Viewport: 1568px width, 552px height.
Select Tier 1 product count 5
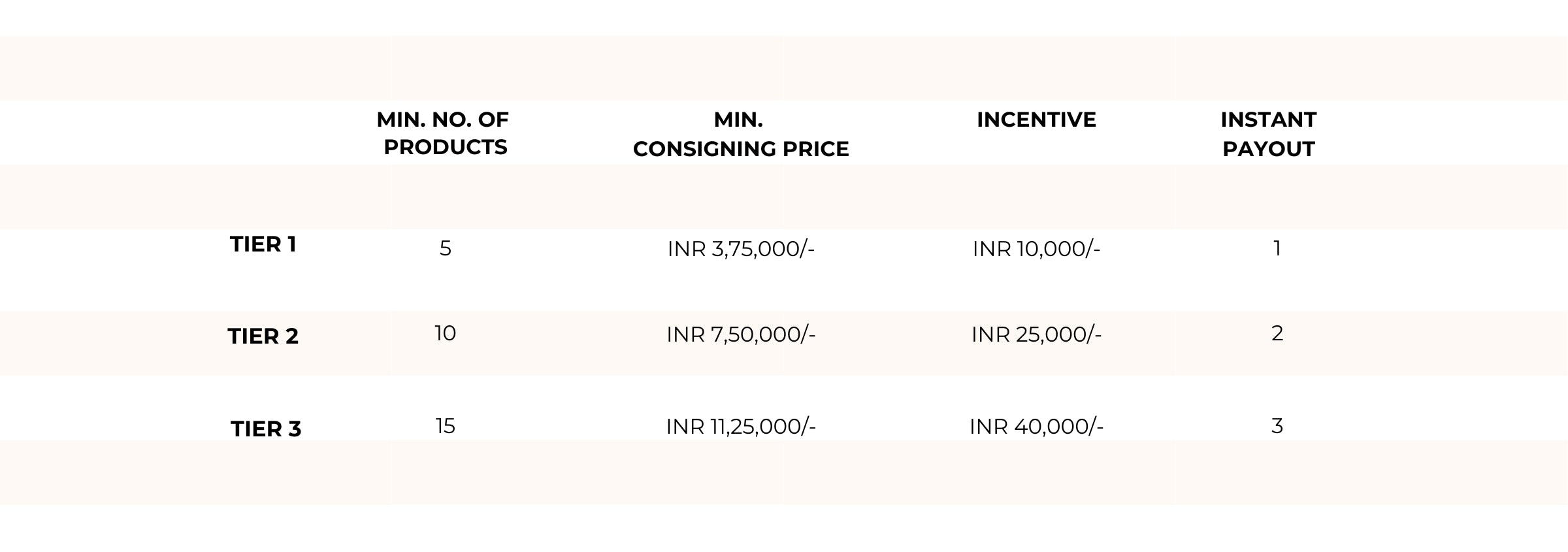pos(446,248)
